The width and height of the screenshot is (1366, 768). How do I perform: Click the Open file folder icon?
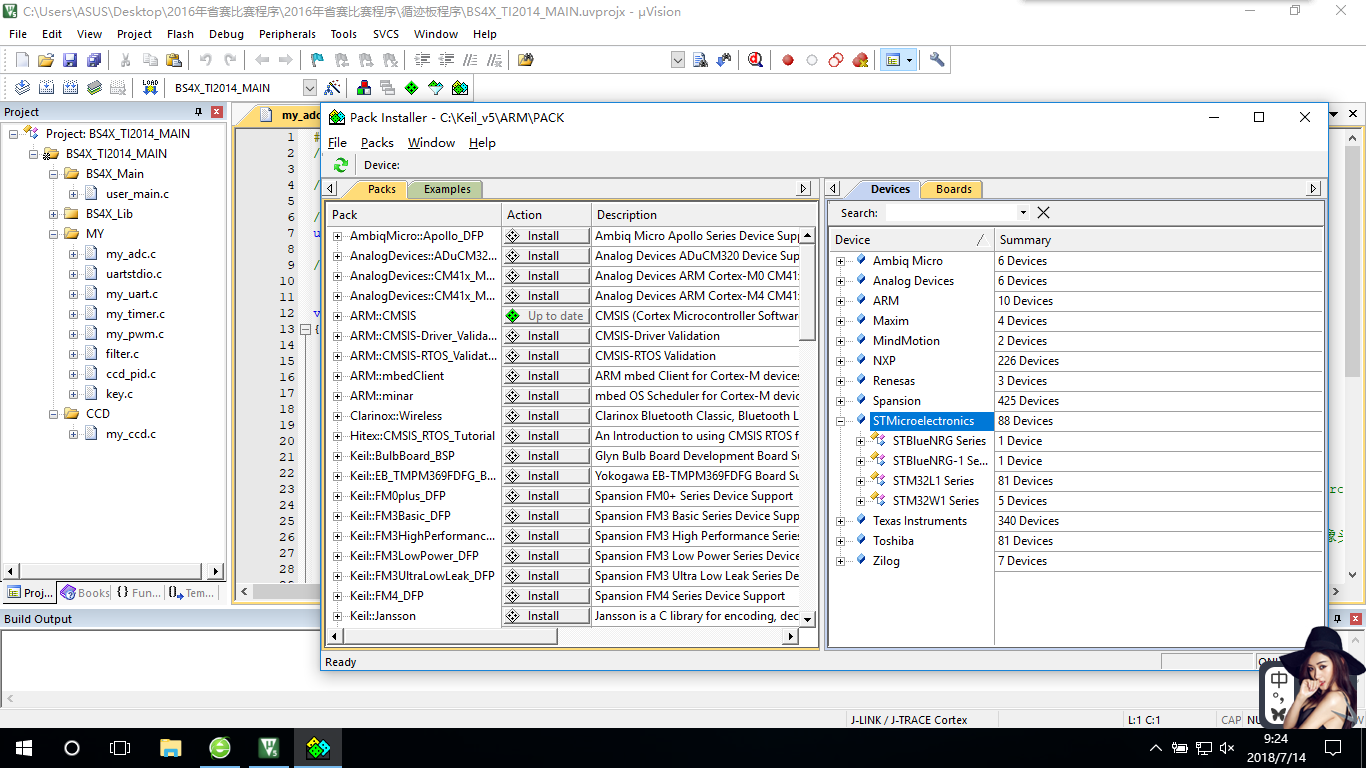(x=46, y=60)
